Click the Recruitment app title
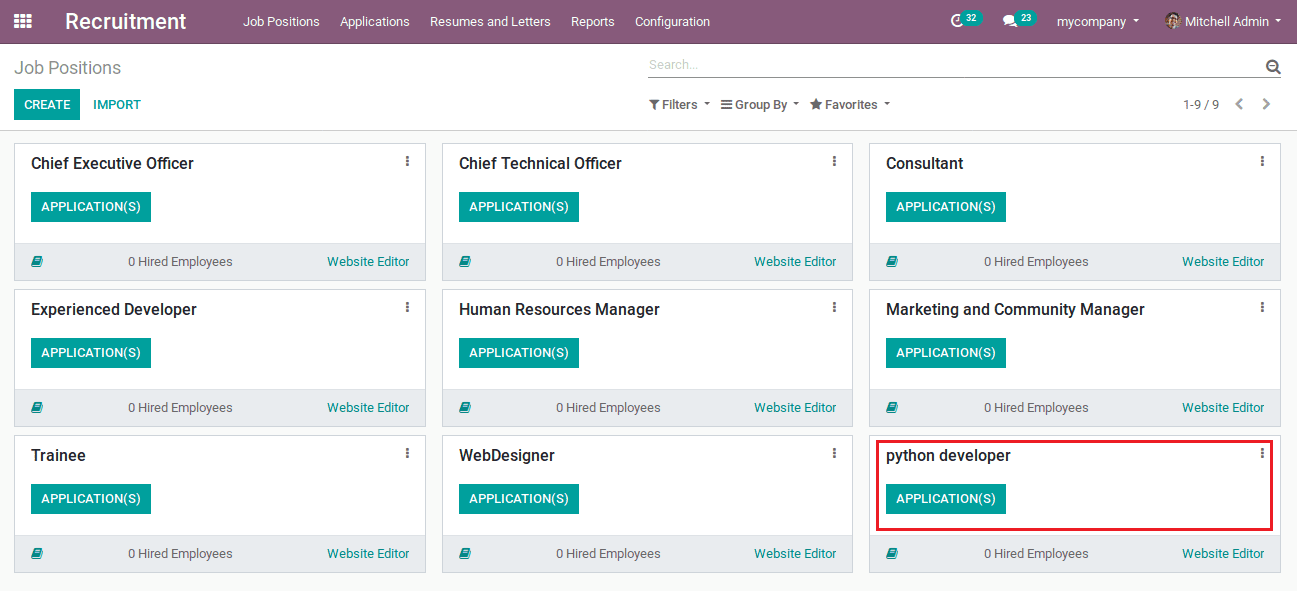This screenshot has height=591, width=1297. pos(126,21)
